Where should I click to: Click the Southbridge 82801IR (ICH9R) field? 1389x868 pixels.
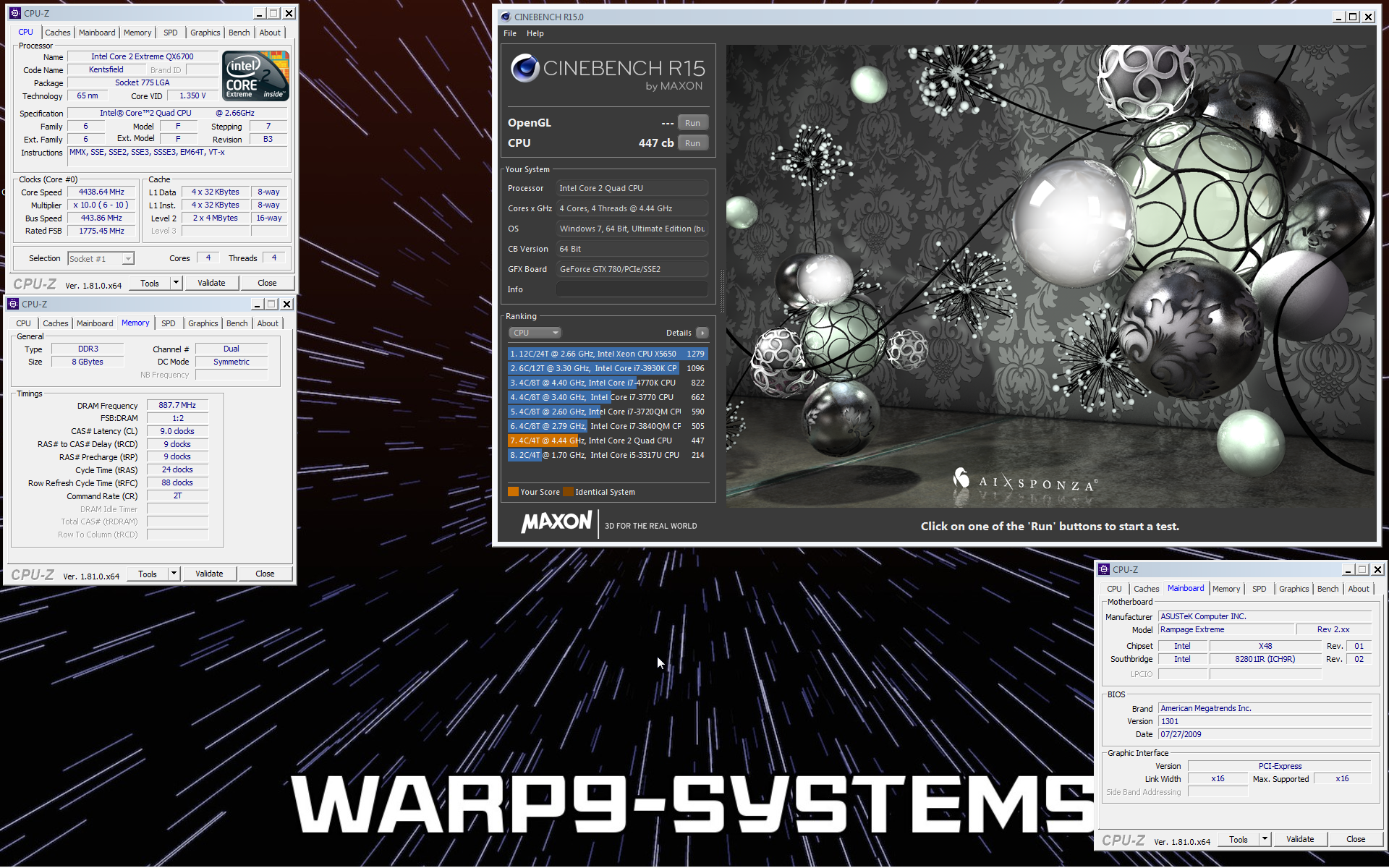(x=1265, y=660)
